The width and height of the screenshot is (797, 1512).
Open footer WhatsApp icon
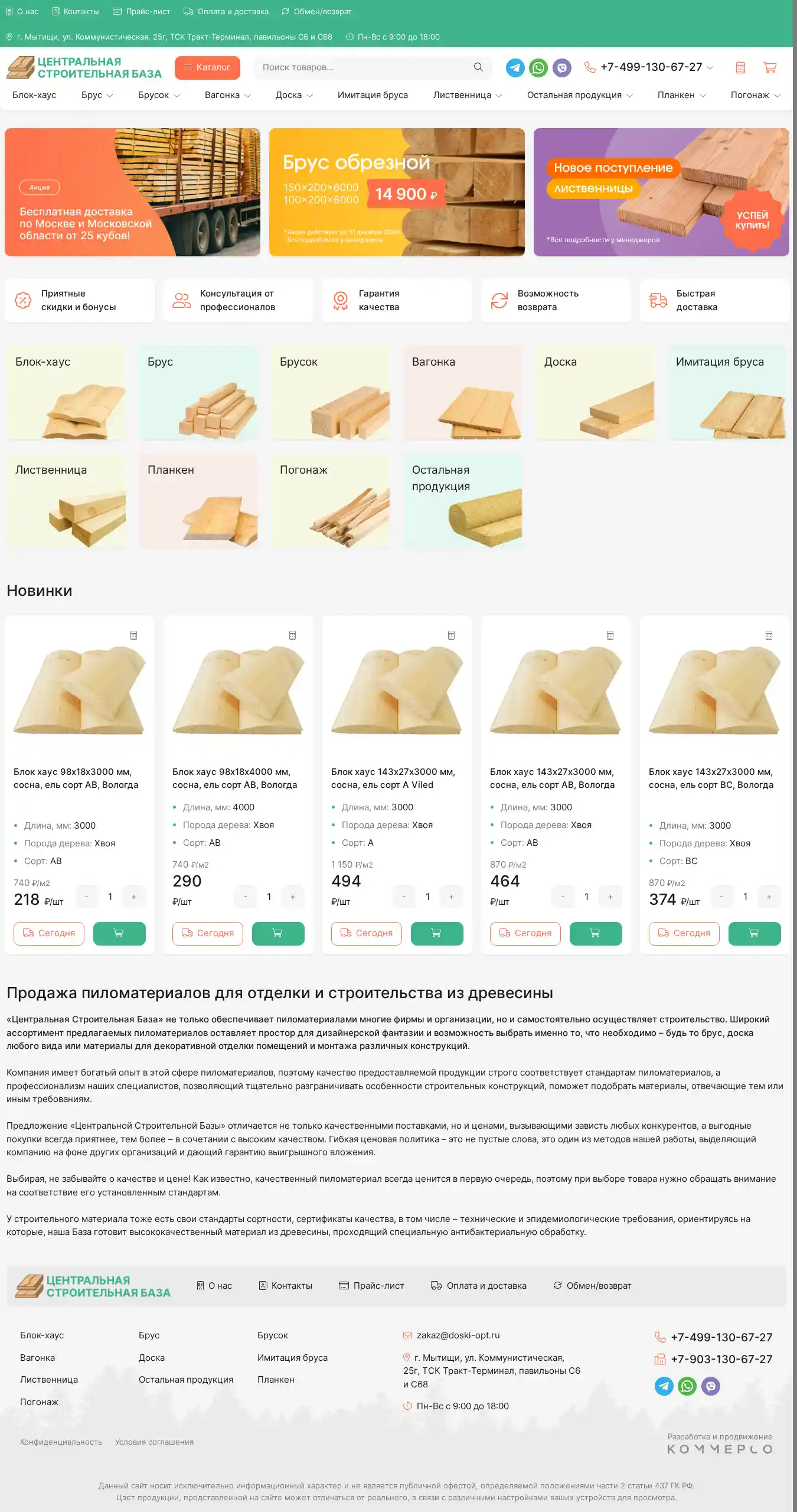coord(687,1386)
